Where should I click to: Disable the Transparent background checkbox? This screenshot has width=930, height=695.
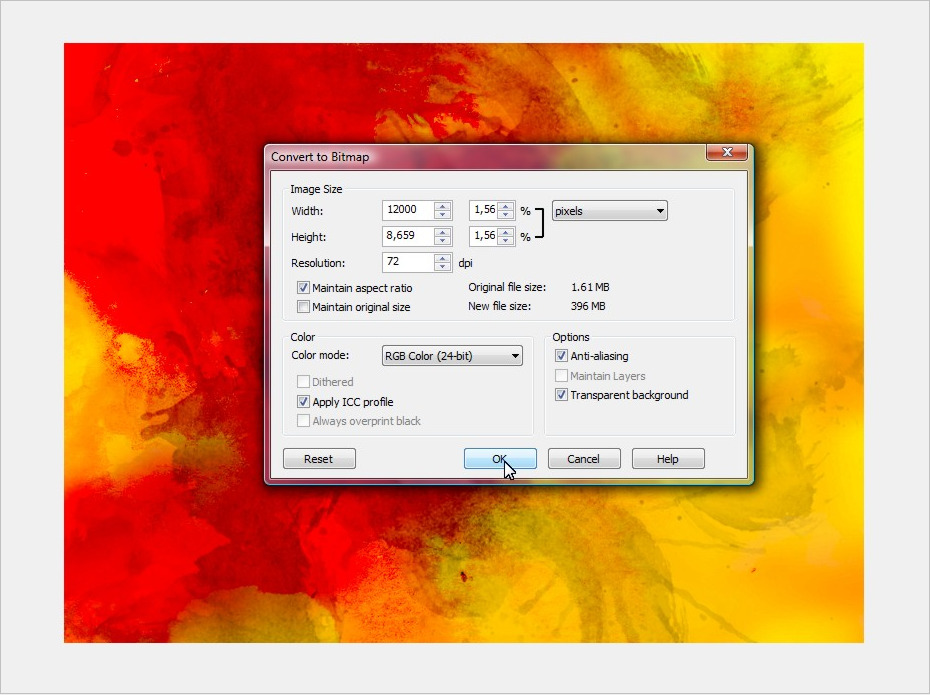pos(562,395)
